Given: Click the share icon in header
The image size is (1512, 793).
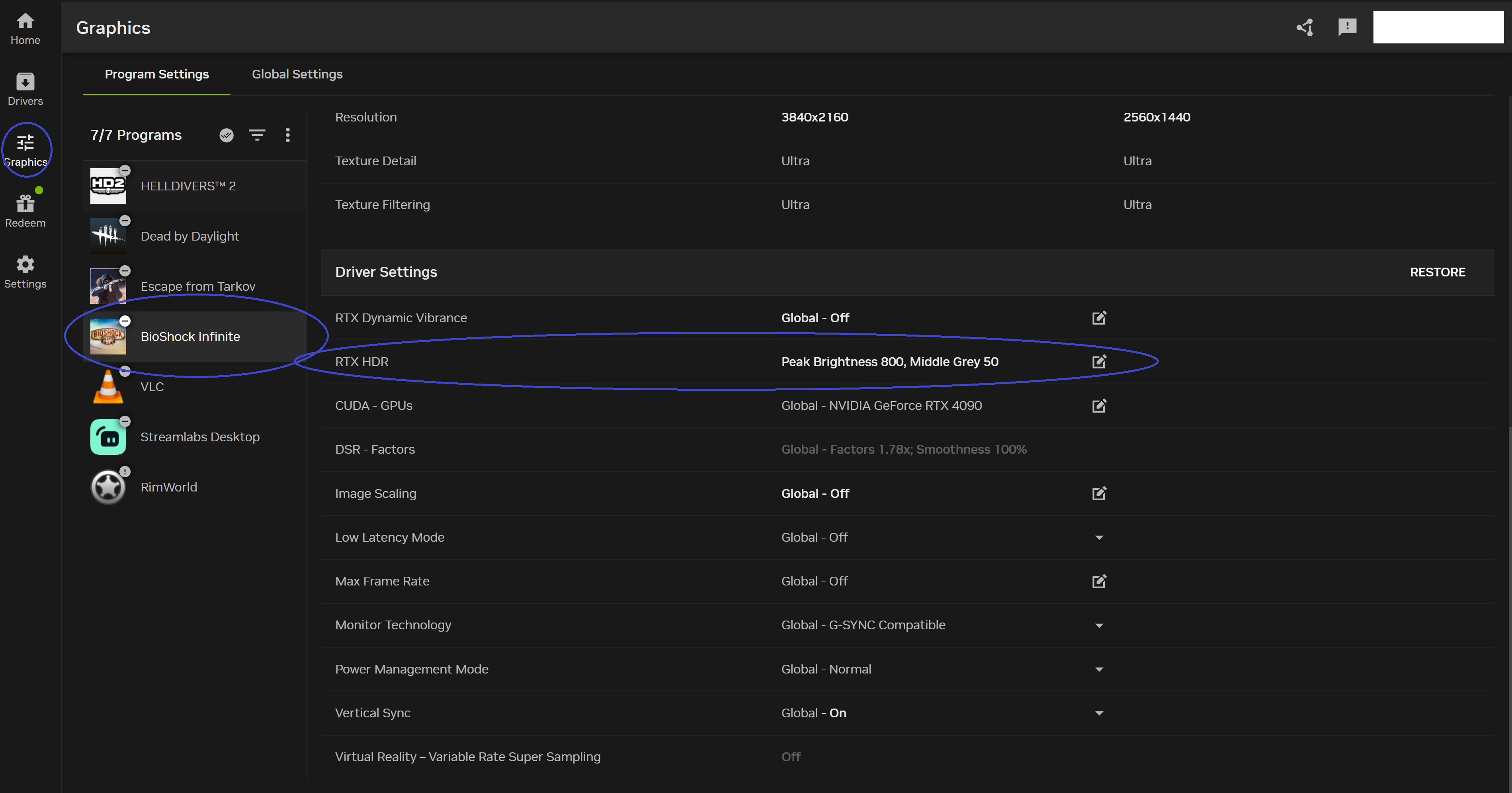Looking at the screenshot, I should click(x=1304, y=27).
